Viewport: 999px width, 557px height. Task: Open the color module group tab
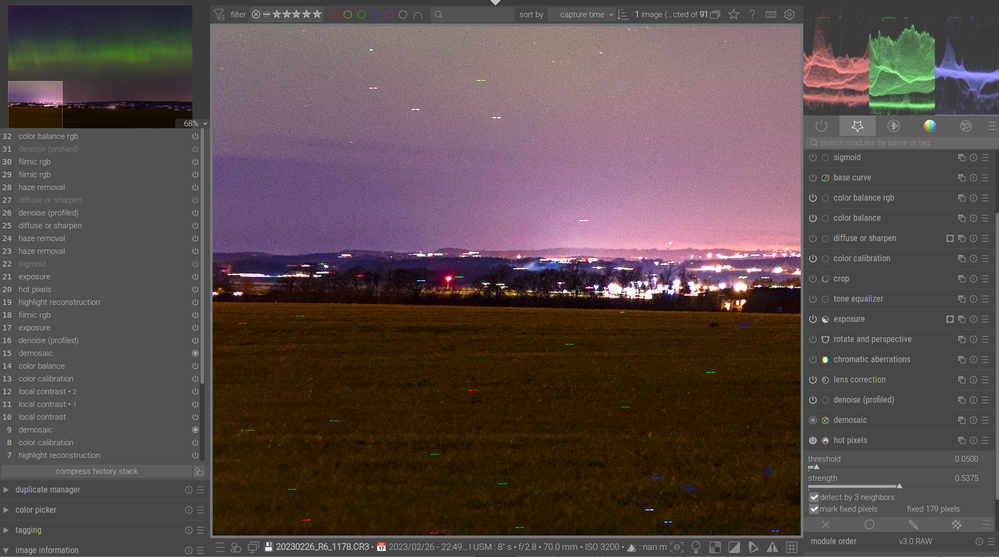929,126
